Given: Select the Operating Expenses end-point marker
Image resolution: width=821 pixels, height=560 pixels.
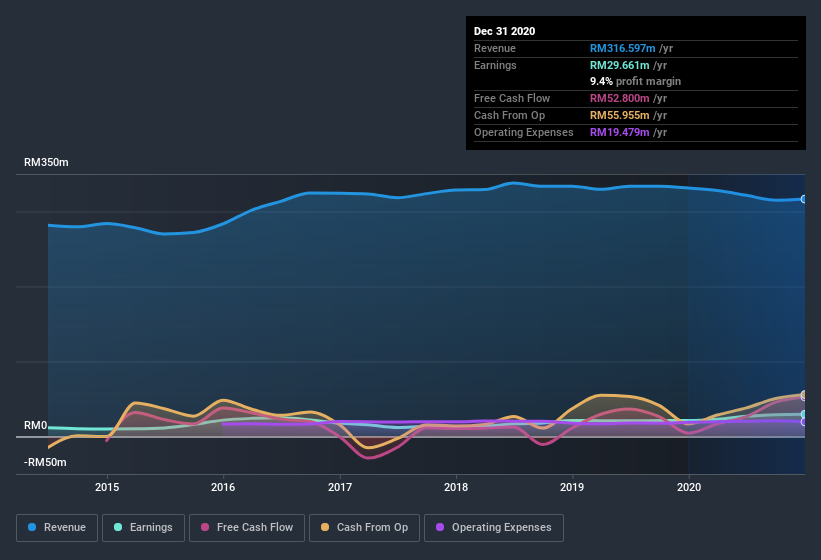Looking at the screenshot, I should [x=804, y=422].
